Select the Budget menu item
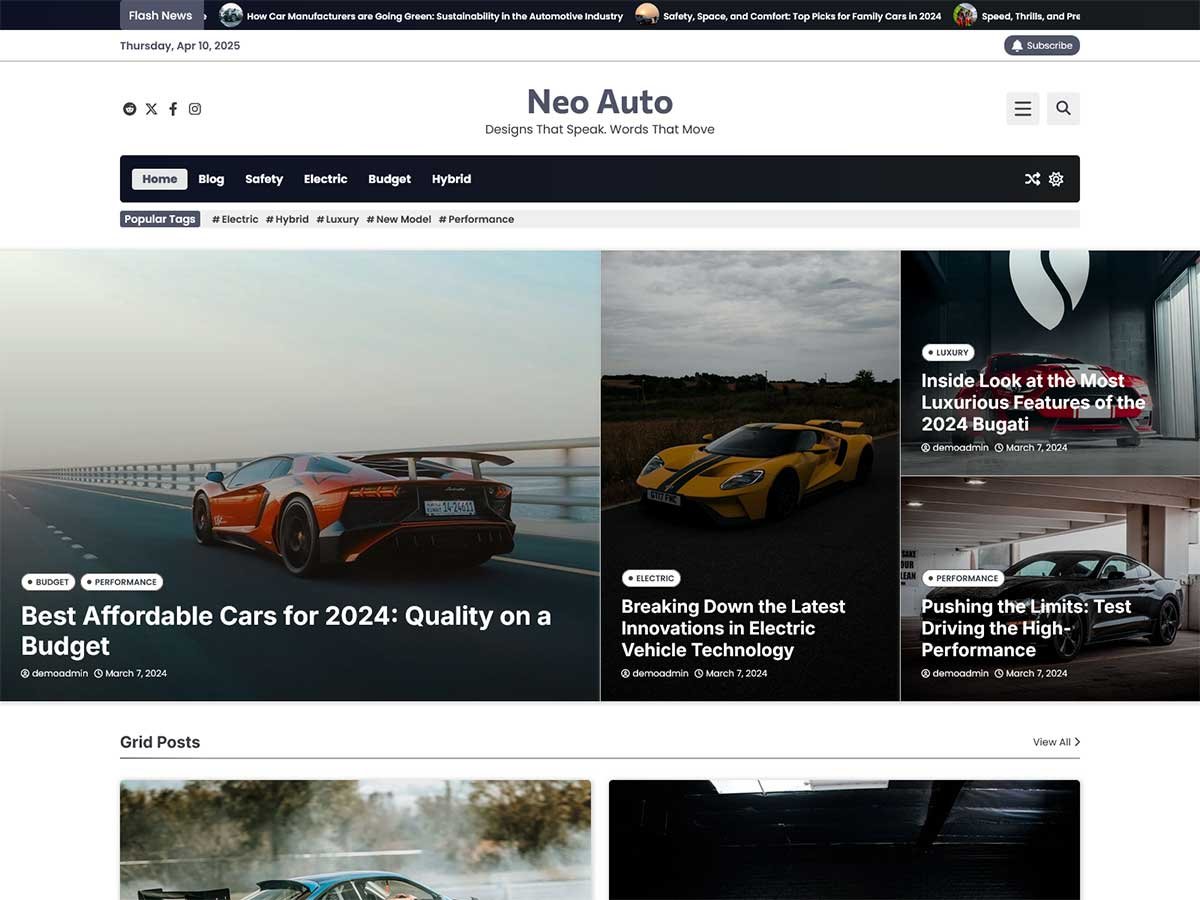 [390, 179]
